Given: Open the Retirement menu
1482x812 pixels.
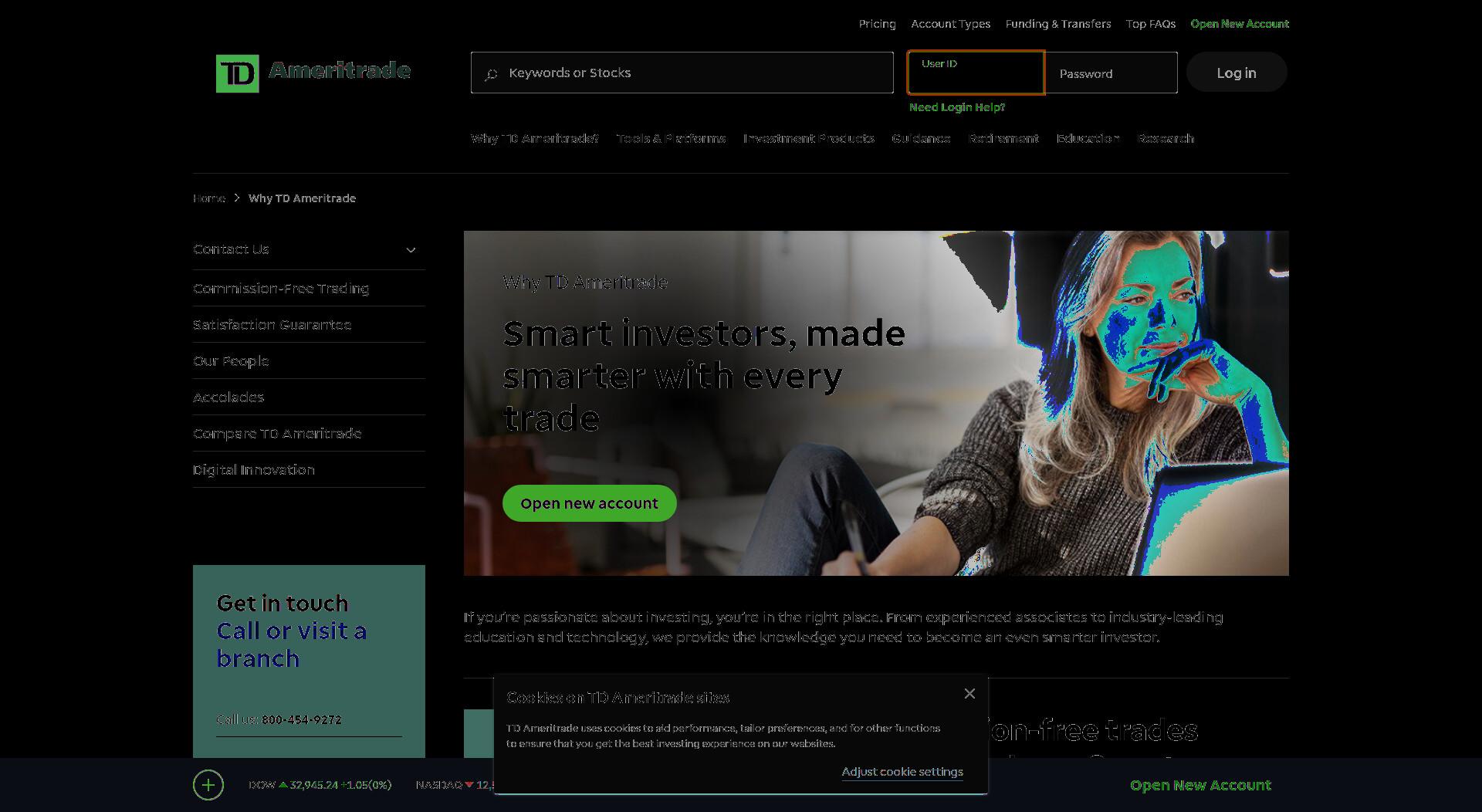Looking at the screenshot, I should coord(1003,139).
